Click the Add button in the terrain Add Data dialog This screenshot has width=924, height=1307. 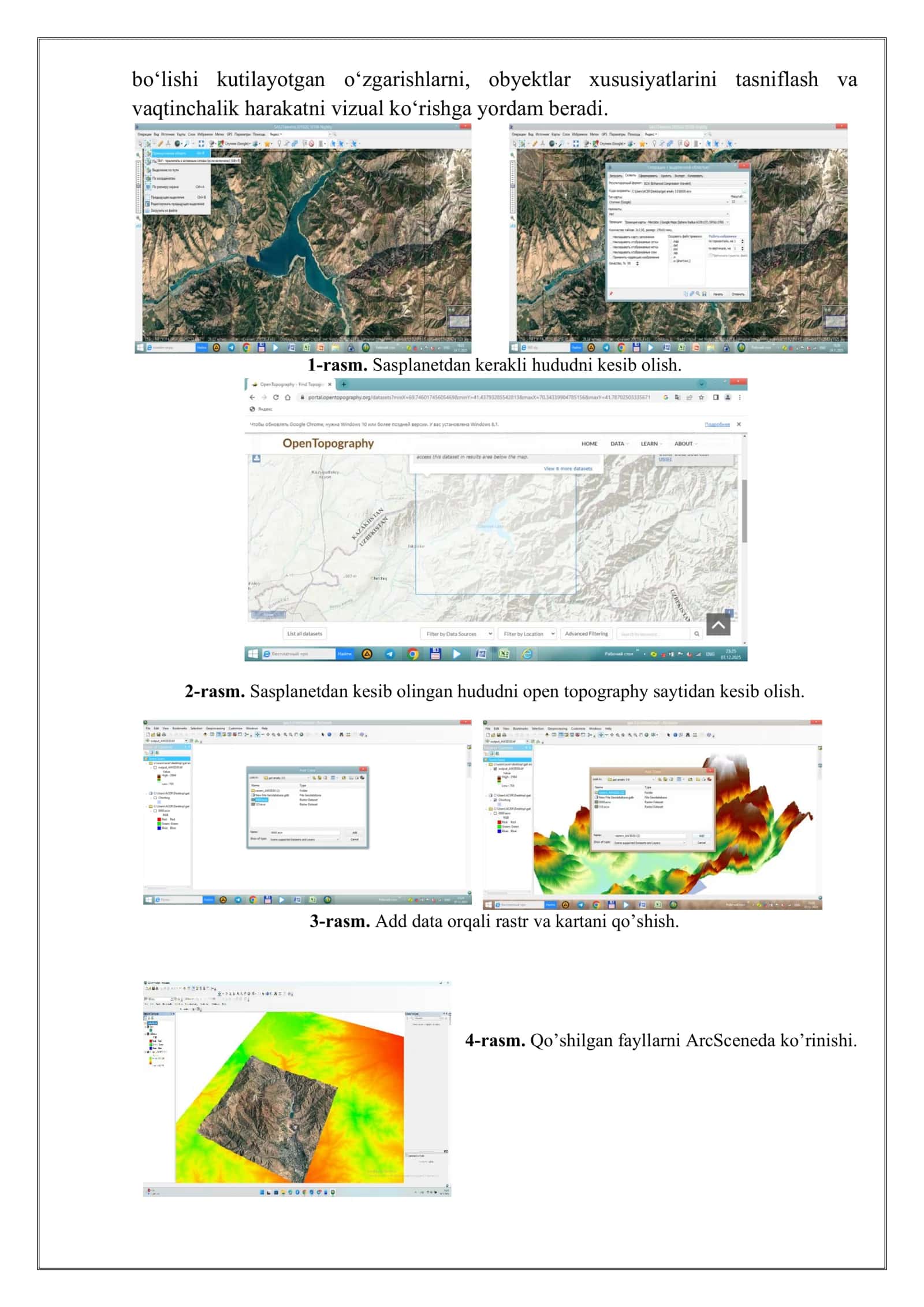pyautogui.click(x=702, y=836)
